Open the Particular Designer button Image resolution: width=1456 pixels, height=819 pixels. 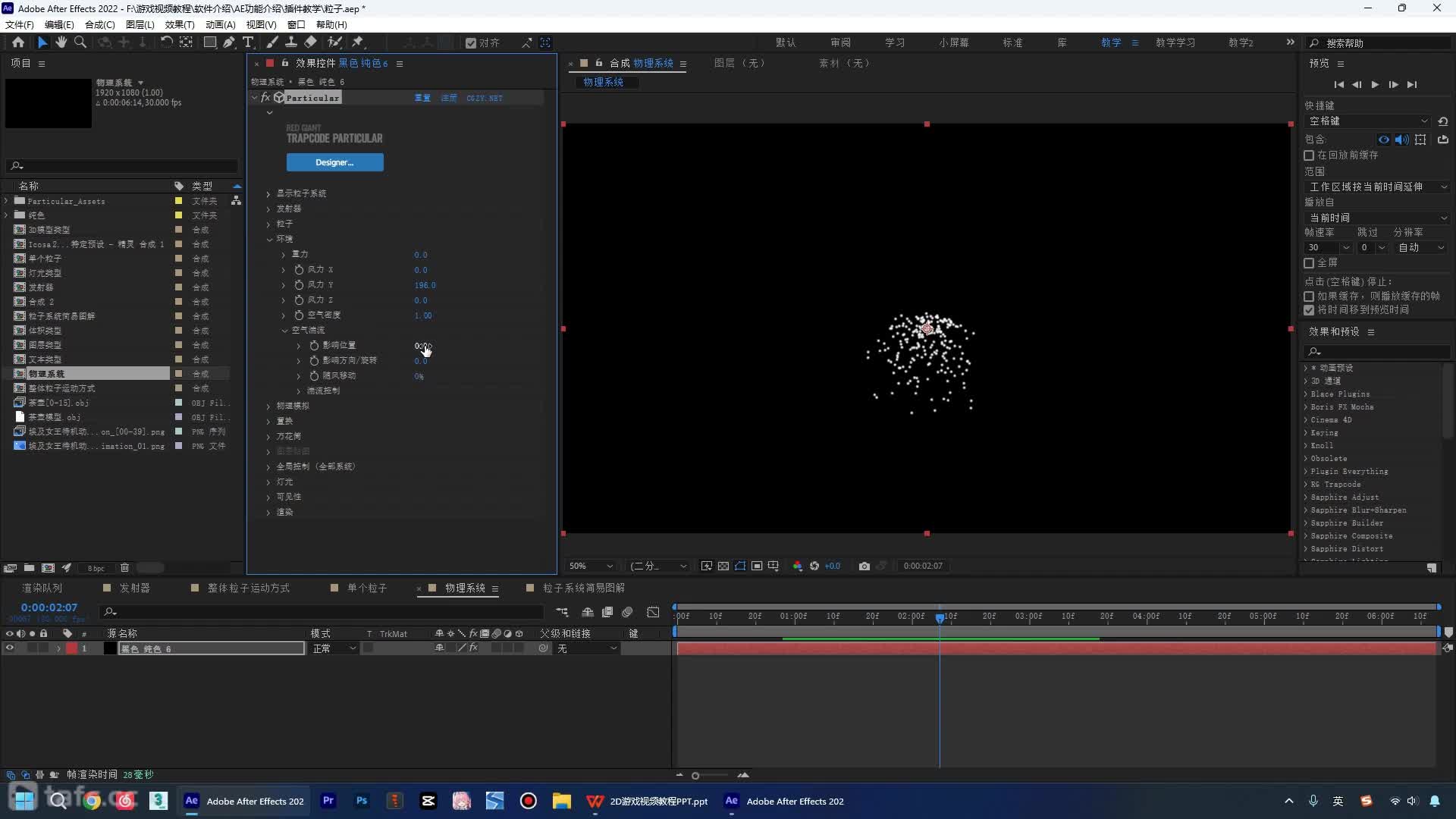pyautogui.click(x=334, y=162)
